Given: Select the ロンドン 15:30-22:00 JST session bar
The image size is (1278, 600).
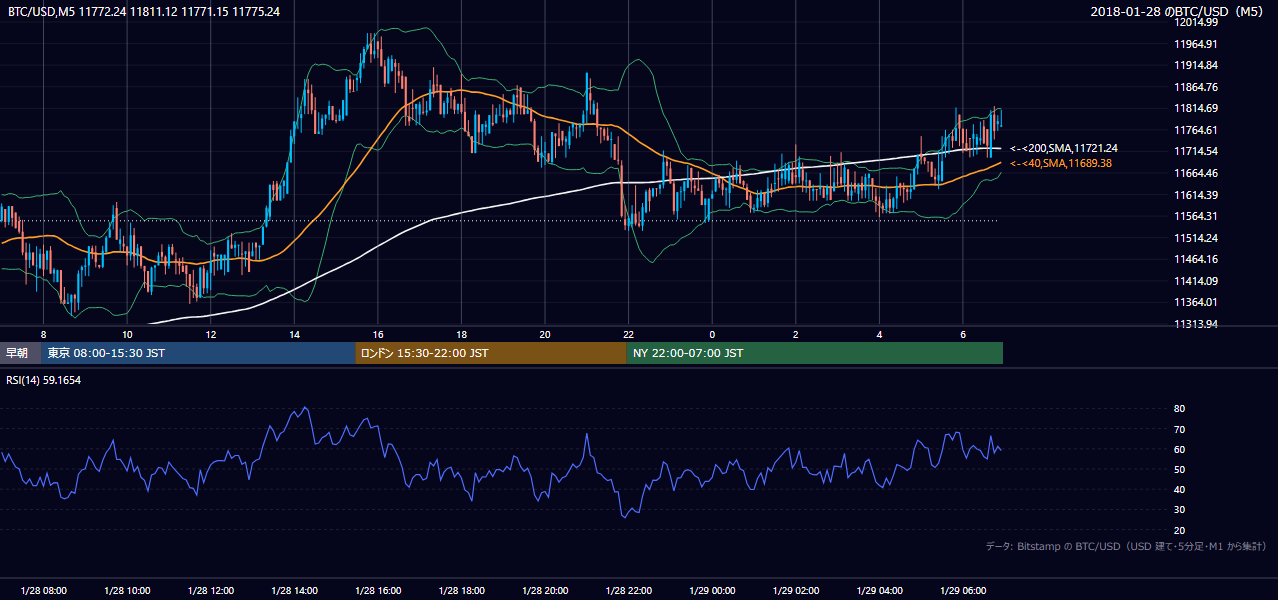Looking at the screenshot, I should (x=491, y=353).
